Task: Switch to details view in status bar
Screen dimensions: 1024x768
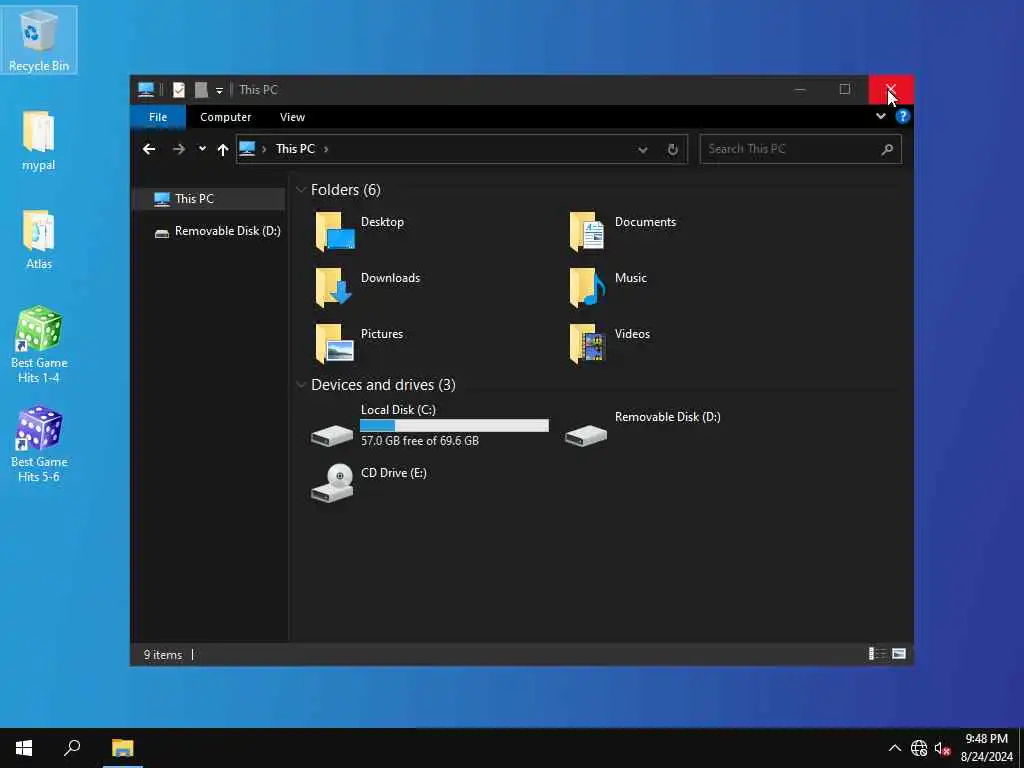Action: click(x=876, y=654)
